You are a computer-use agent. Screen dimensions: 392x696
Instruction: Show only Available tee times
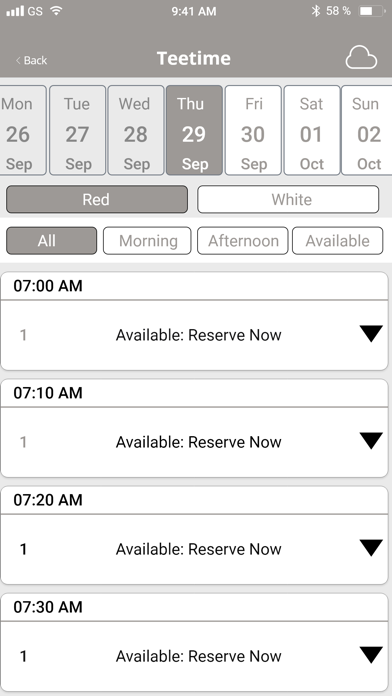click(337, 241)
